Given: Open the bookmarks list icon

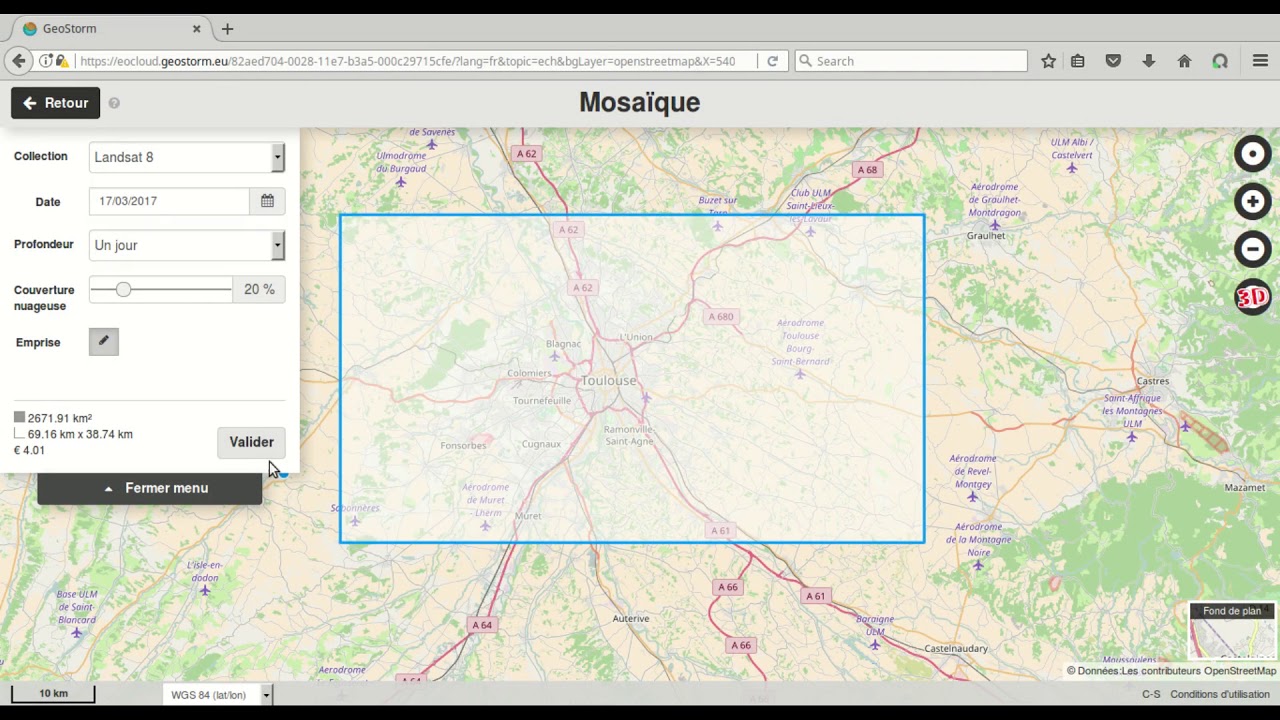Looking at the screenshot, I should point(1078,61).
